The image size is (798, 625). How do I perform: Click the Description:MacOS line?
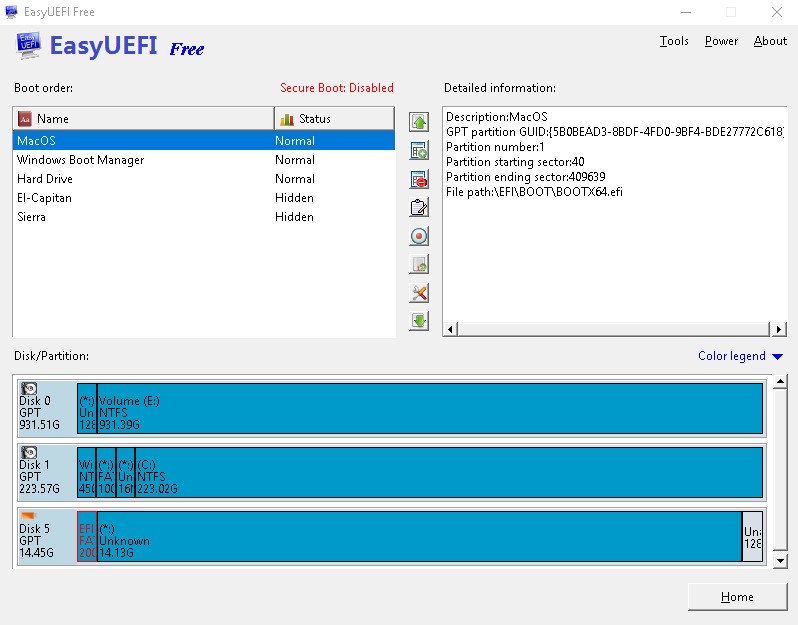[496, 117]
